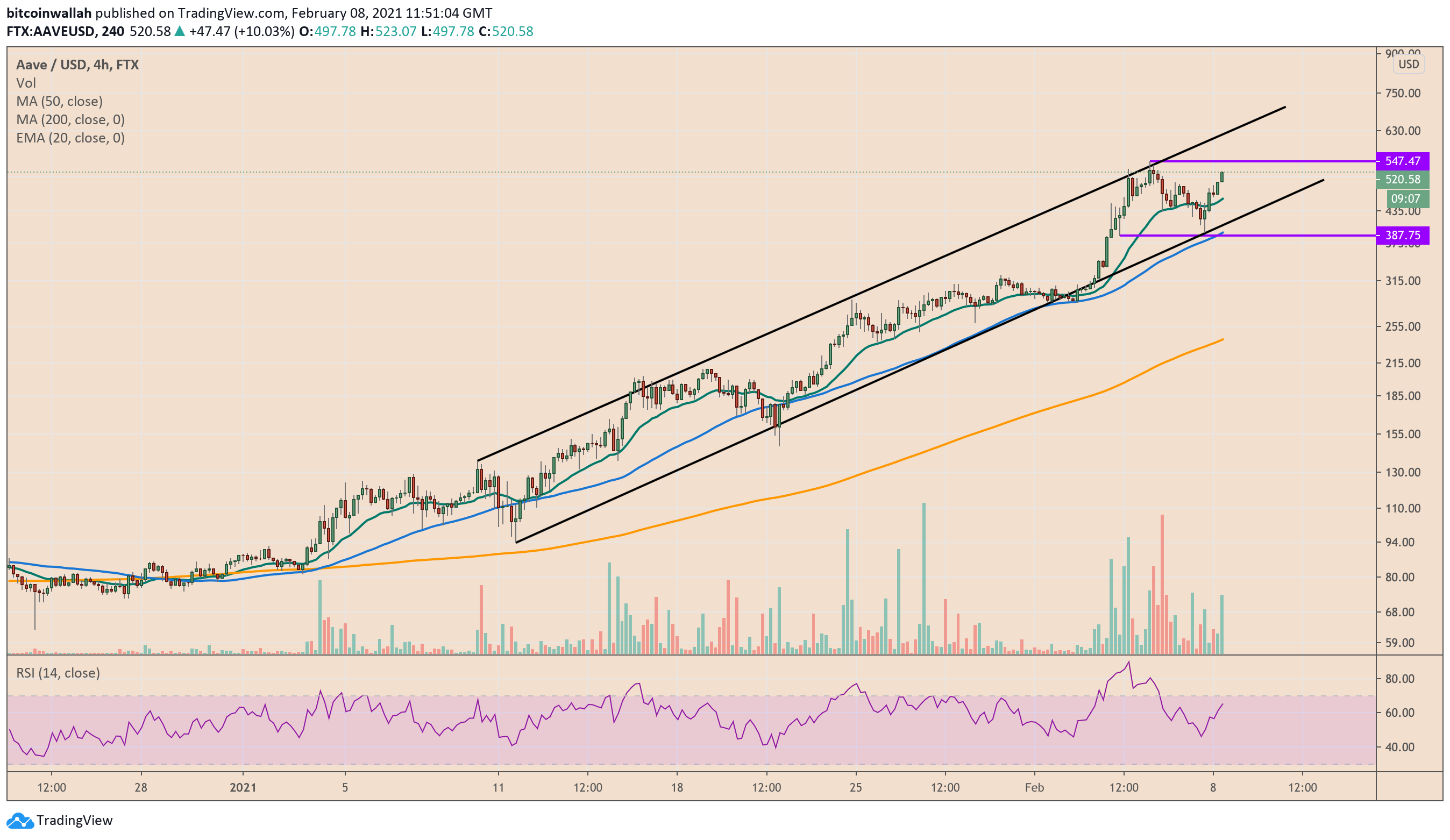This screenshot has height=840, width=1450.
Task: Click the TradingView cloud logo icon
Action: (20, 821)
